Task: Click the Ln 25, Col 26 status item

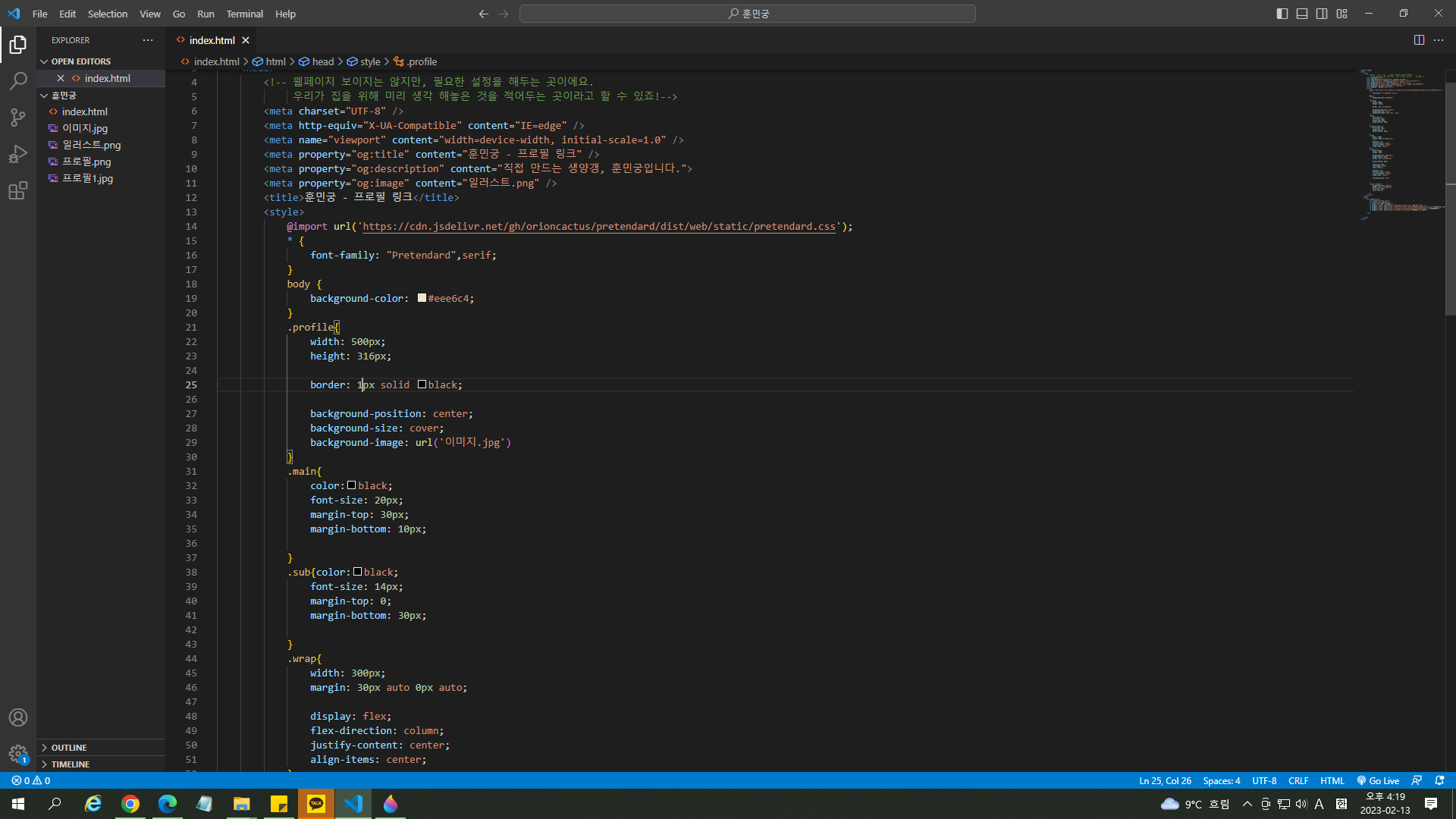Action: 1165,780
